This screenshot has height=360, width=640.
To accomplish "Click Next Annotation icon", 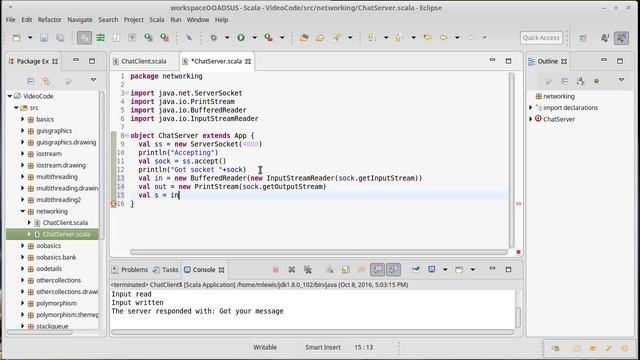I will point(371,38).
